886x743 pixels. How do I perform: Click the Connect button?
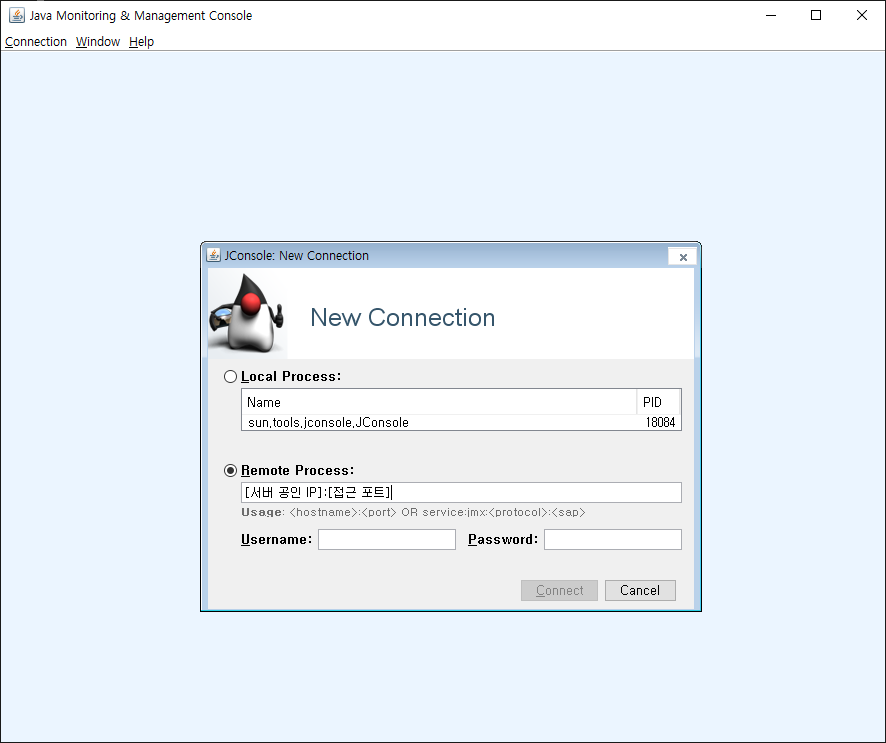click(559, 590)
